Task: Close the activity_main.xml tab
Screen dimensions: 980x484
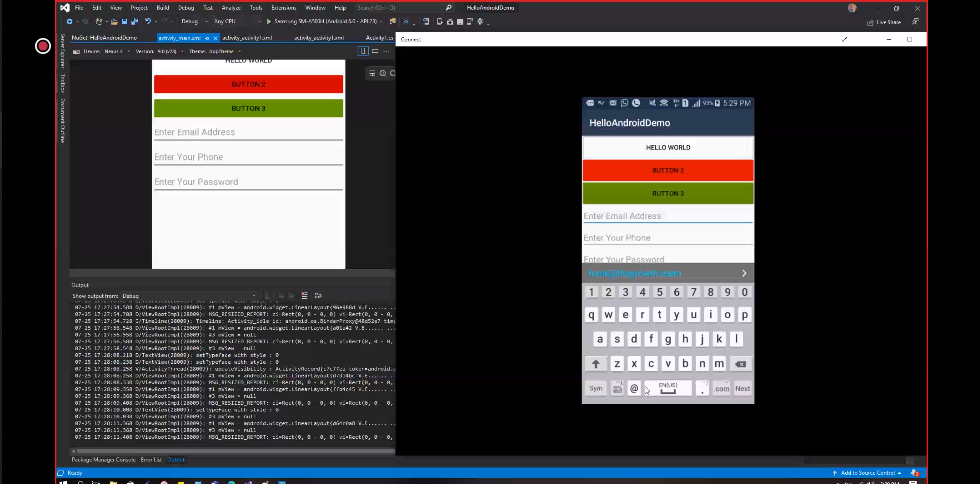Action: (215, 38)
